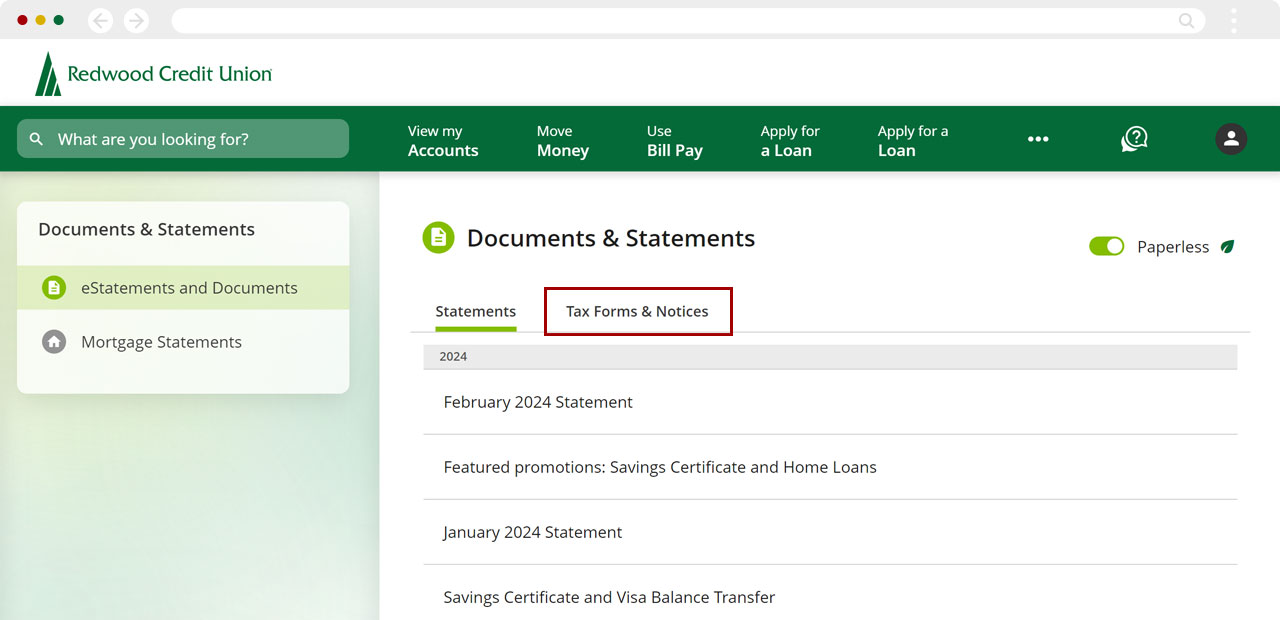Screen dimensions: 1280x620
Task: Open the help chat question icon
Action: 1134,139
